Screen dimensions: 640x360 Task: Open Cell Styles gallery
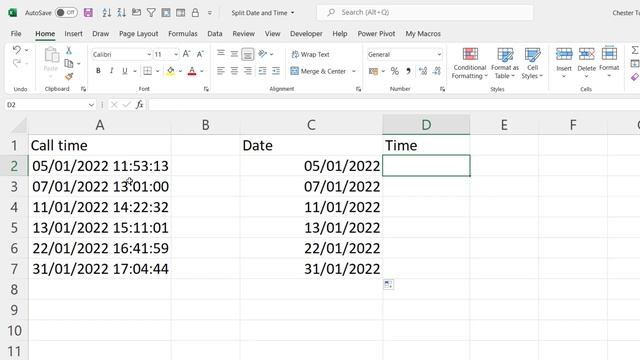coord(532,63)
